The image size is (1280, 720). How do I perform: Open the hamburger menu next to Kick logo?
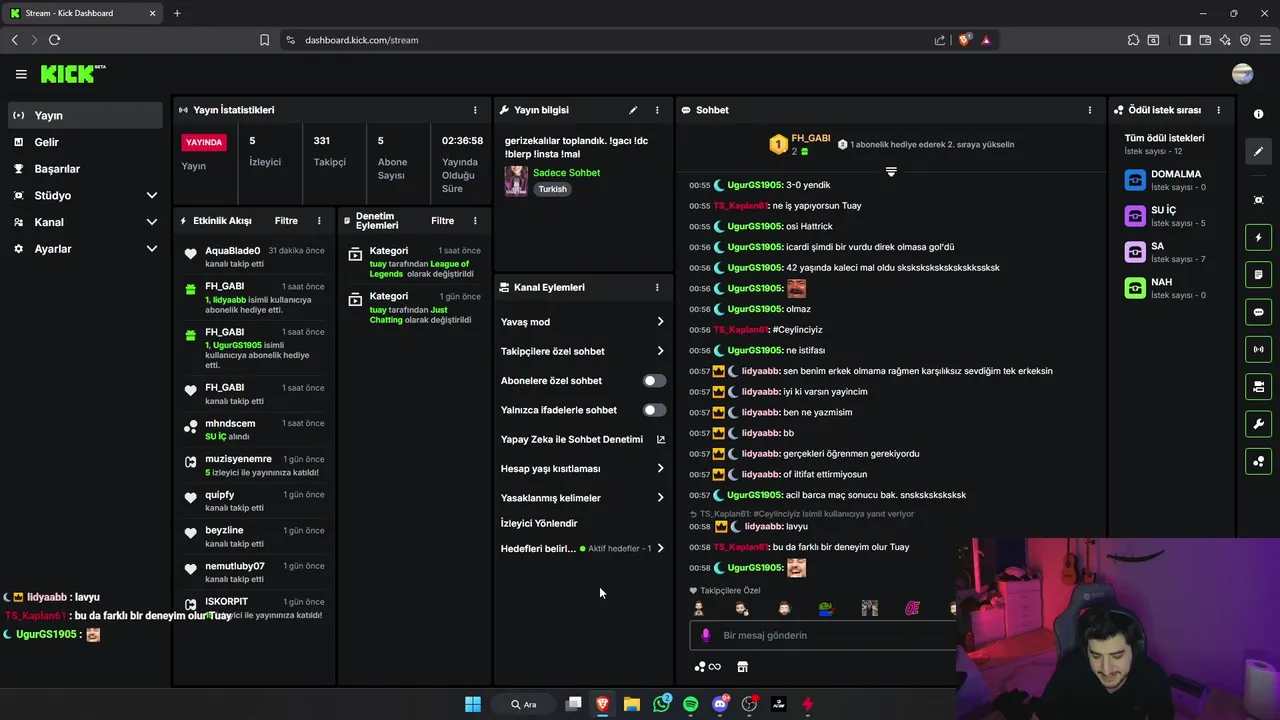point(21,74)
